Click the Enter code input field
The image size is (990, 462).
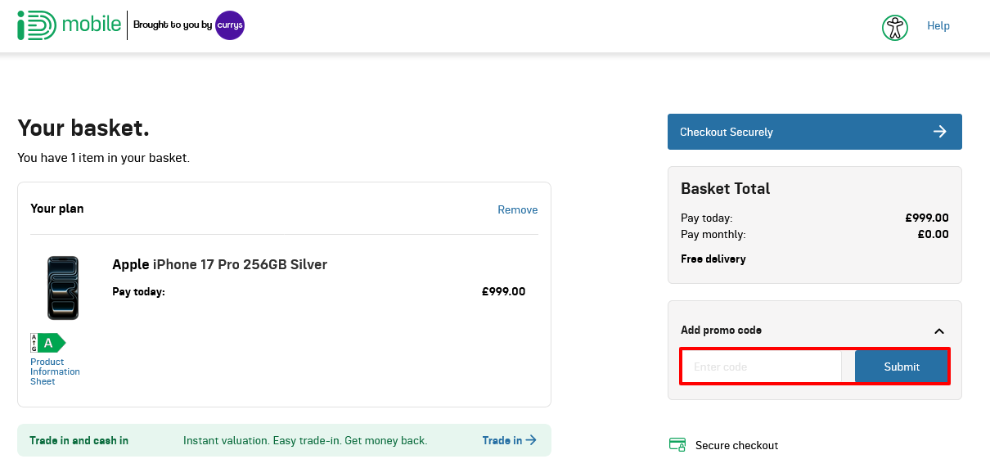click(761, 367)
